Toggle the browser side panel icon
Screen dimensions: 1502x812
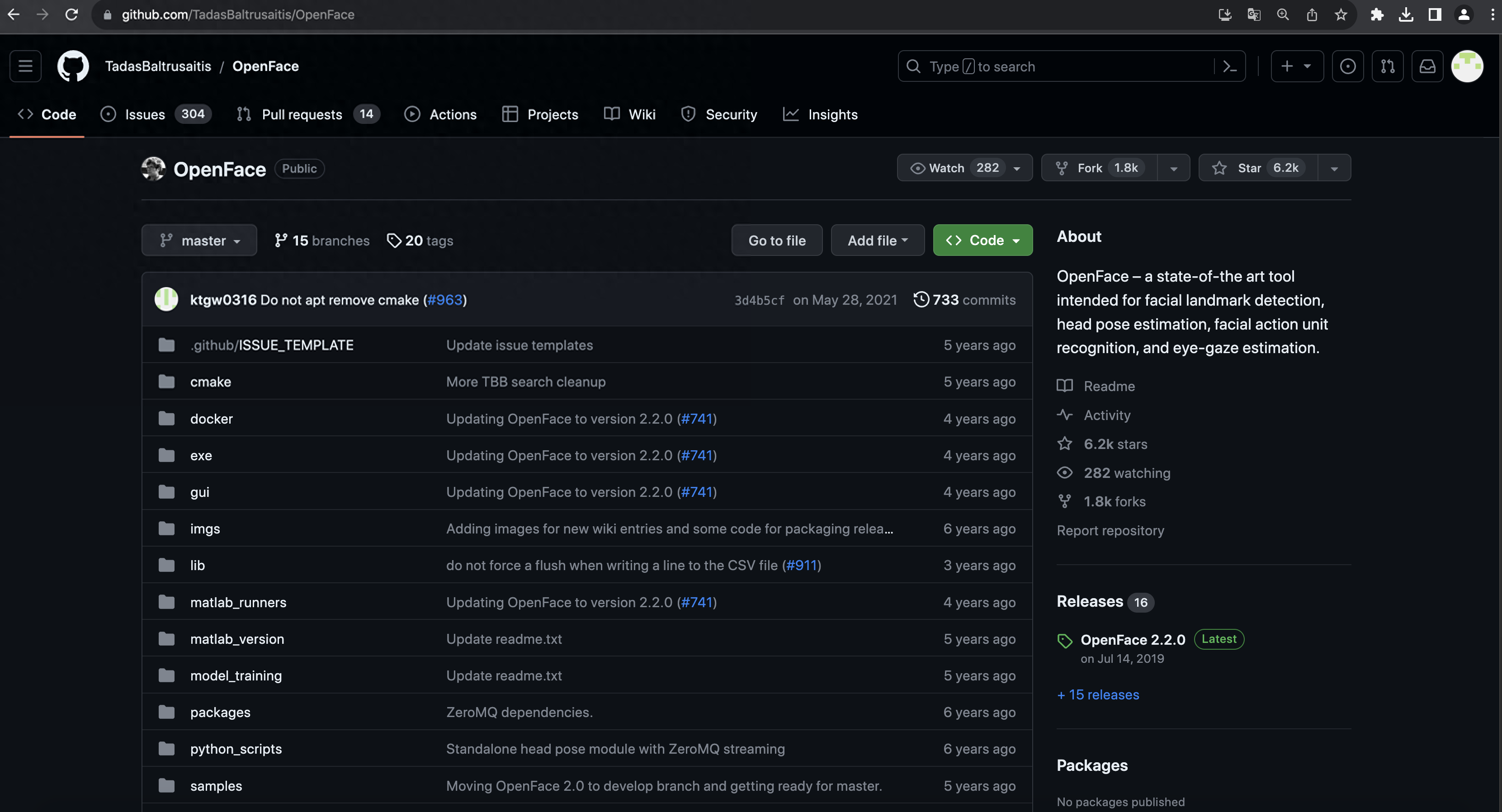pos(1435,14)
